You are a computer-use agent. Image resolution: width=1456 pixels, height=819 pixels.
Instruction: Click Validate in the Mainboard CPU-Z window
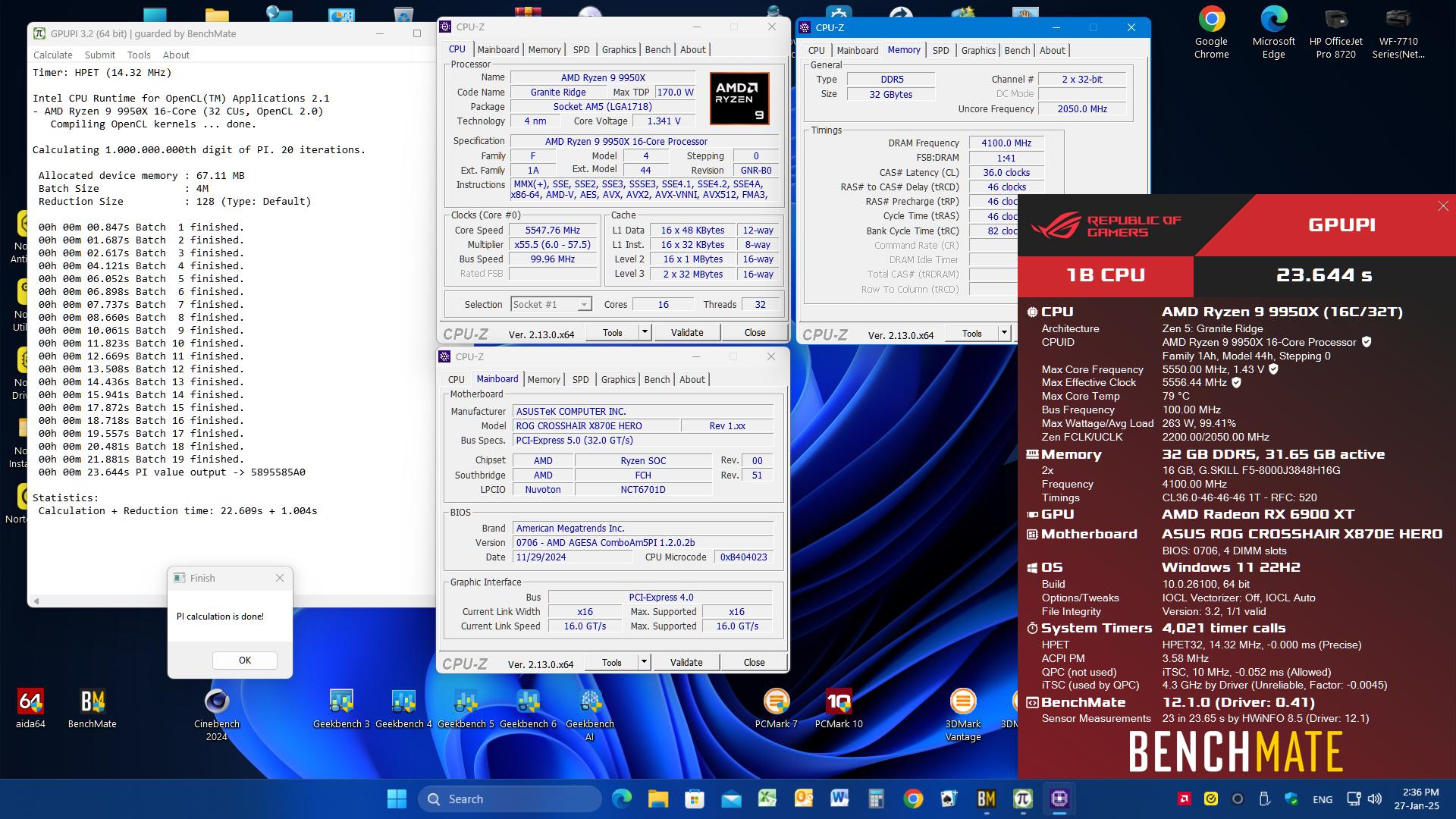pos(686,662)
